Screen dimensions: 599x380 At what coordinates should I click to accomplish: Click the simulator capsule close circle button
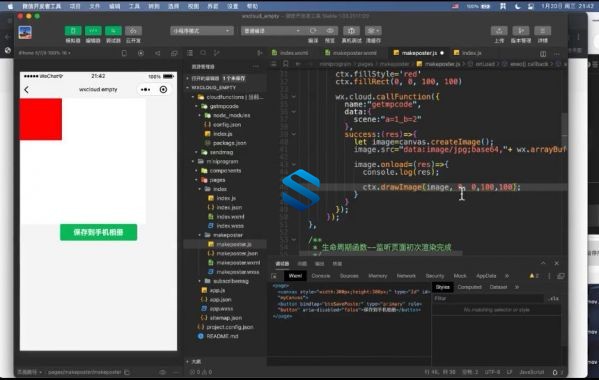tap(164, 90)
